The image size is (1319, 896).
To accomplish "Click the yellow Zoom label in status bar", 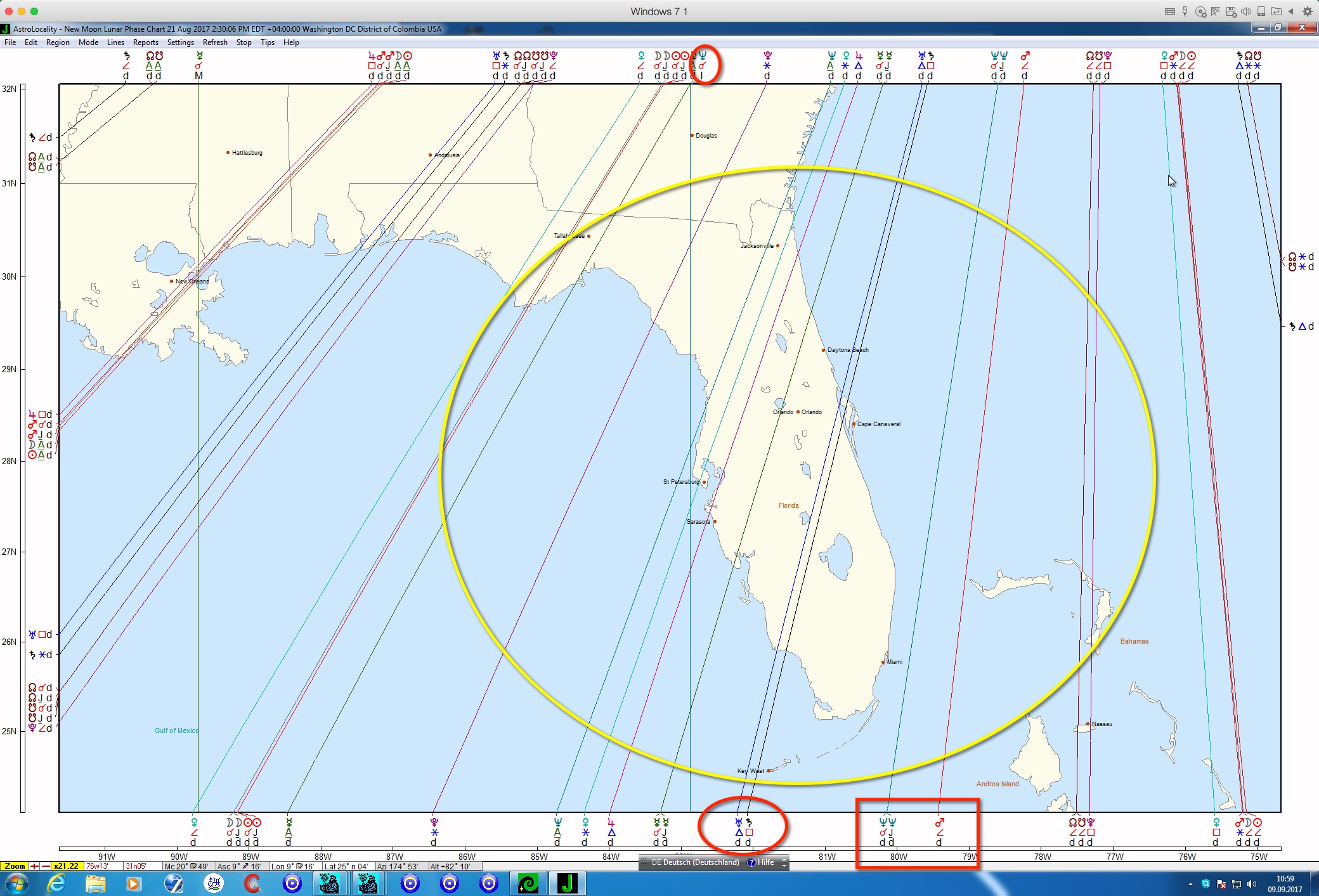I will tap(15, 866).
